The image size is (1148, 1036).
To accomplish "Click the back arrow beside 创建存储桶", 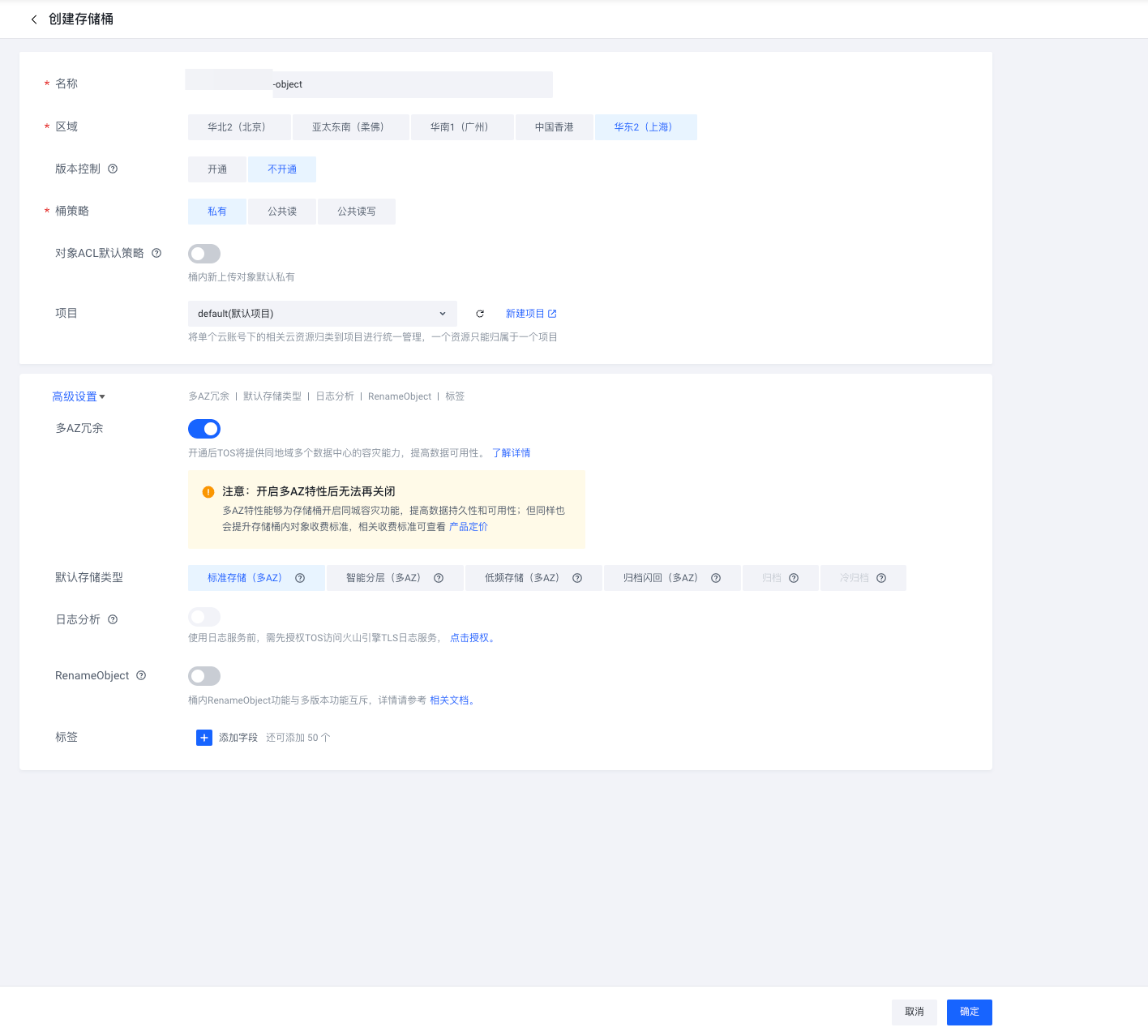I will click(x=34, y=19).
